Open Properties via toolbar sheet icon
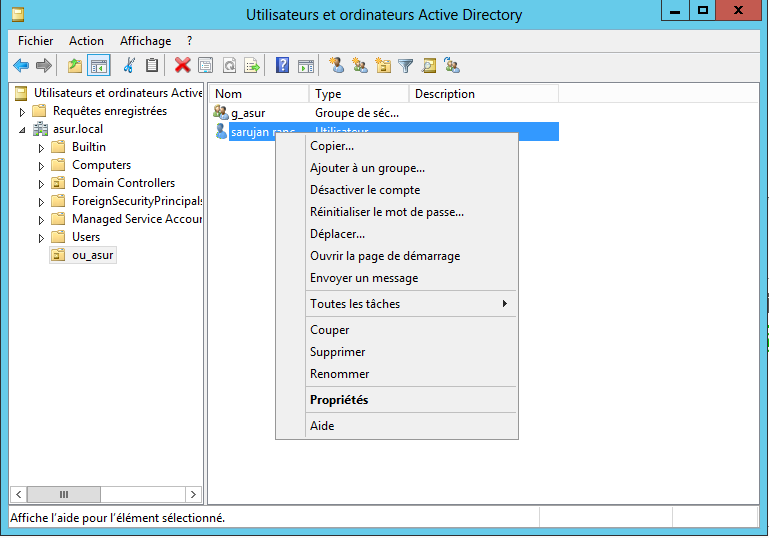769x538 pixels. point(205,65)
